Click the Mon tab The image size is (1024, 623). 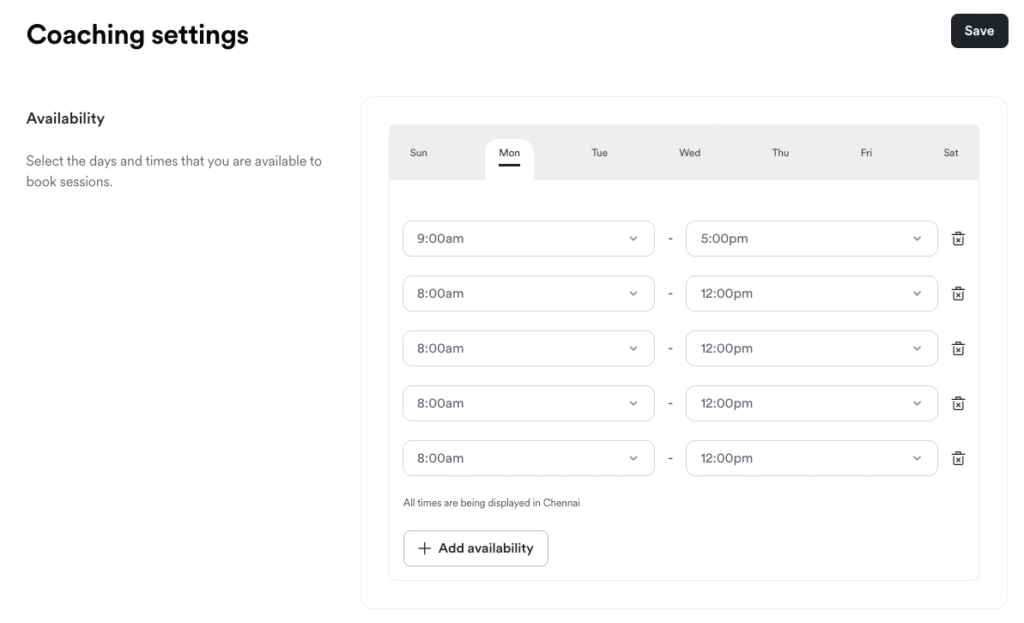pos(509,153)
